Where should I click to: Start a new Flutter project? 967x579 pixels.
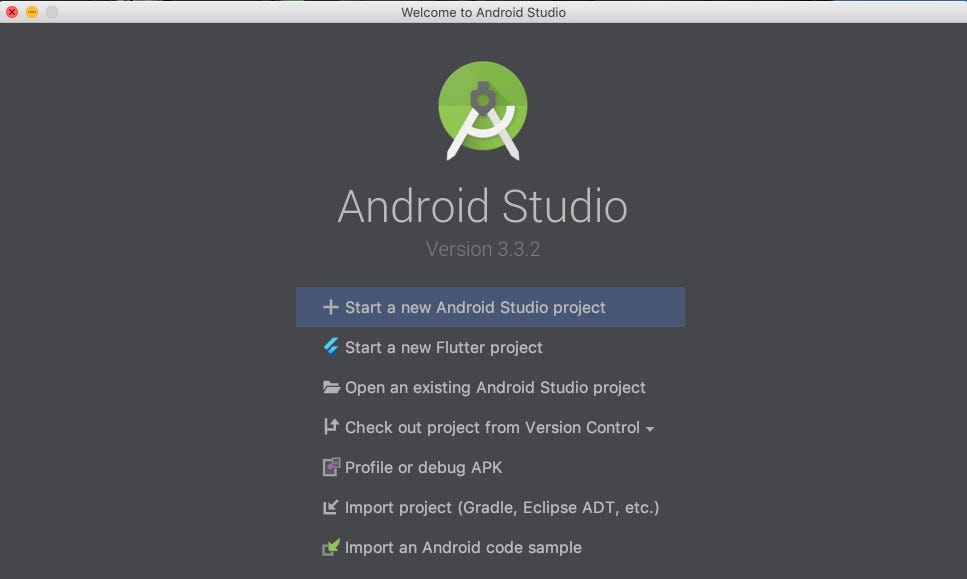444,347
